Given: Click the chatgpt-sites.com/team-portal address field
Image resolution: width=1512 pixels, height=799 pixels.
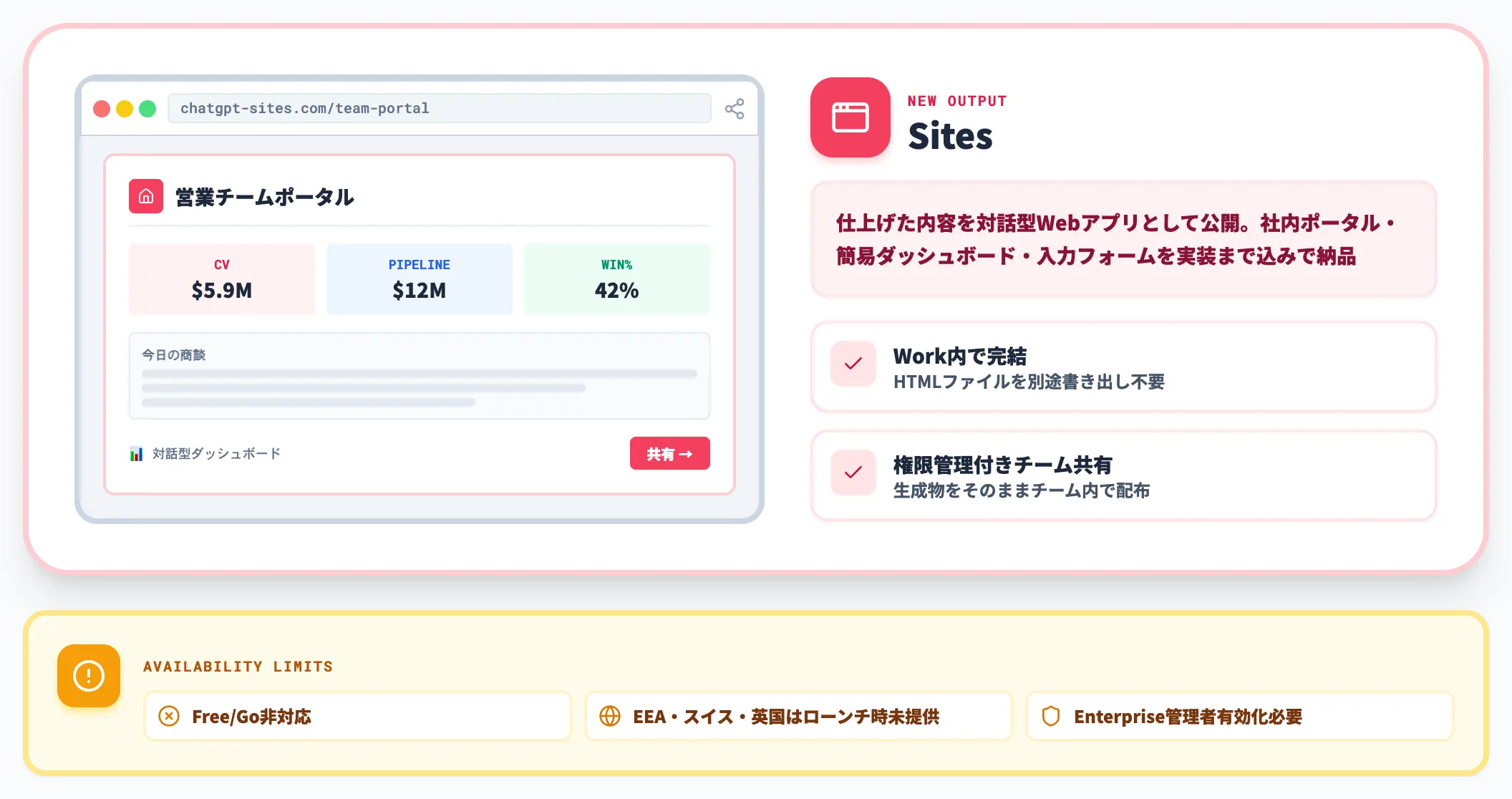Looking at the screenshot, I should (440, 108).
